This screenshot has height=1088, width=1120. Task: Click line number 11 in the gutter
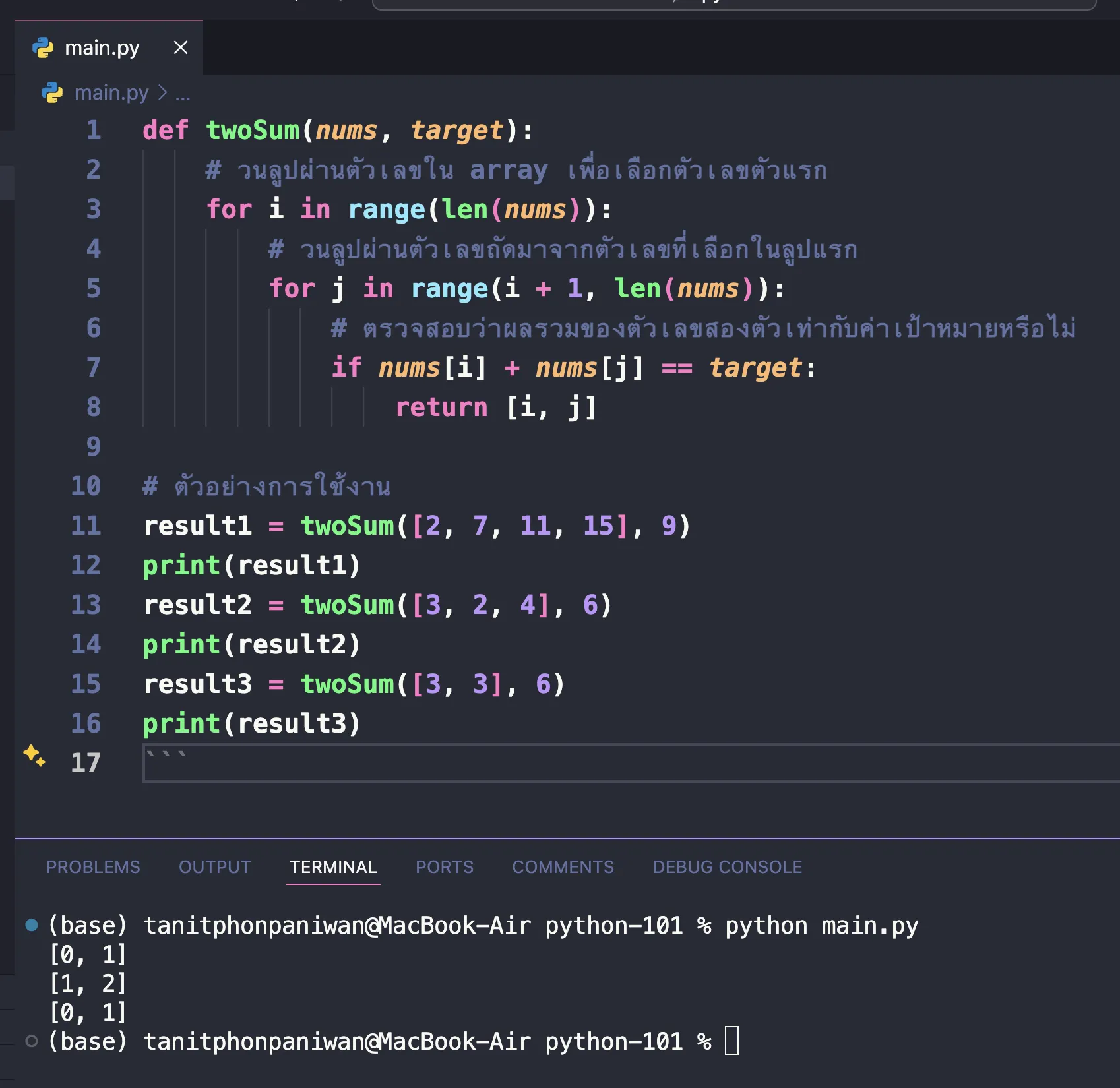[86, 526]
